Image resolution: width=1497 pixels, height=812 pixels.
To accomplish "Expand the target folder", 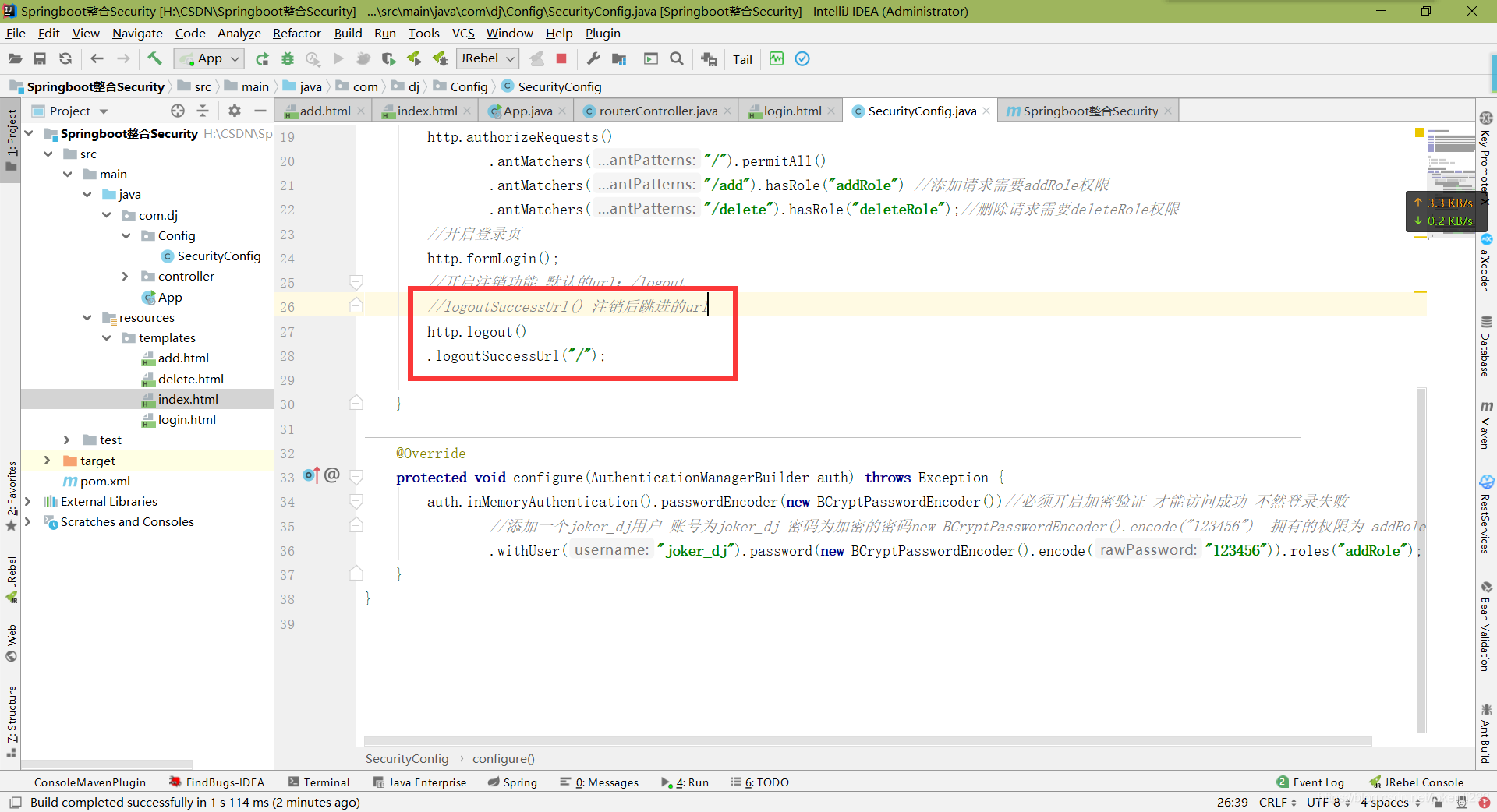I will [x=48, y=461].
